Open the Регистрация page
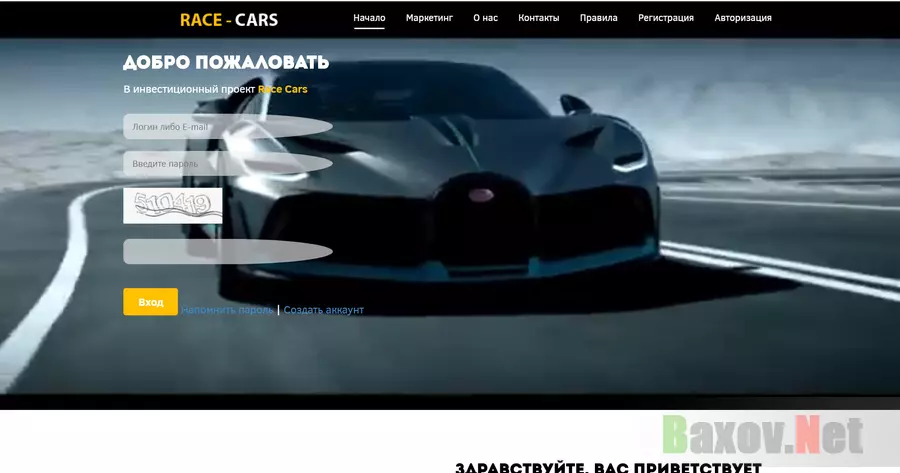Viewport: 900px width, 473px height. coord(666,18)
